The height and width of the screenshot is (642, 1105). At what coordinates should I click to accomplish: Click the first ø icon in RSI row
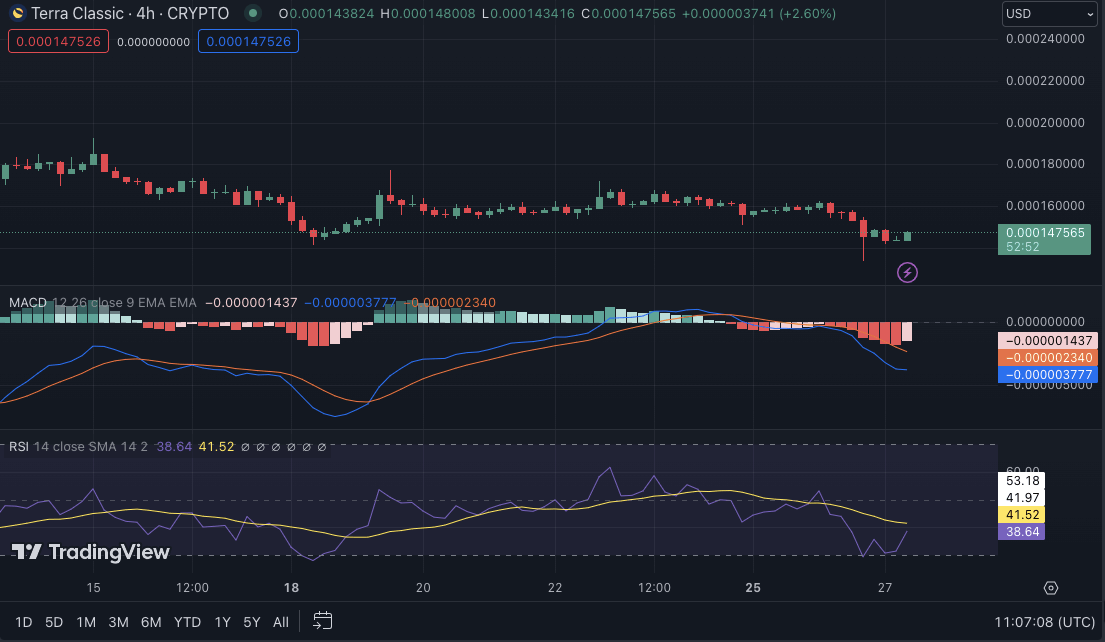tap(246, 447)
